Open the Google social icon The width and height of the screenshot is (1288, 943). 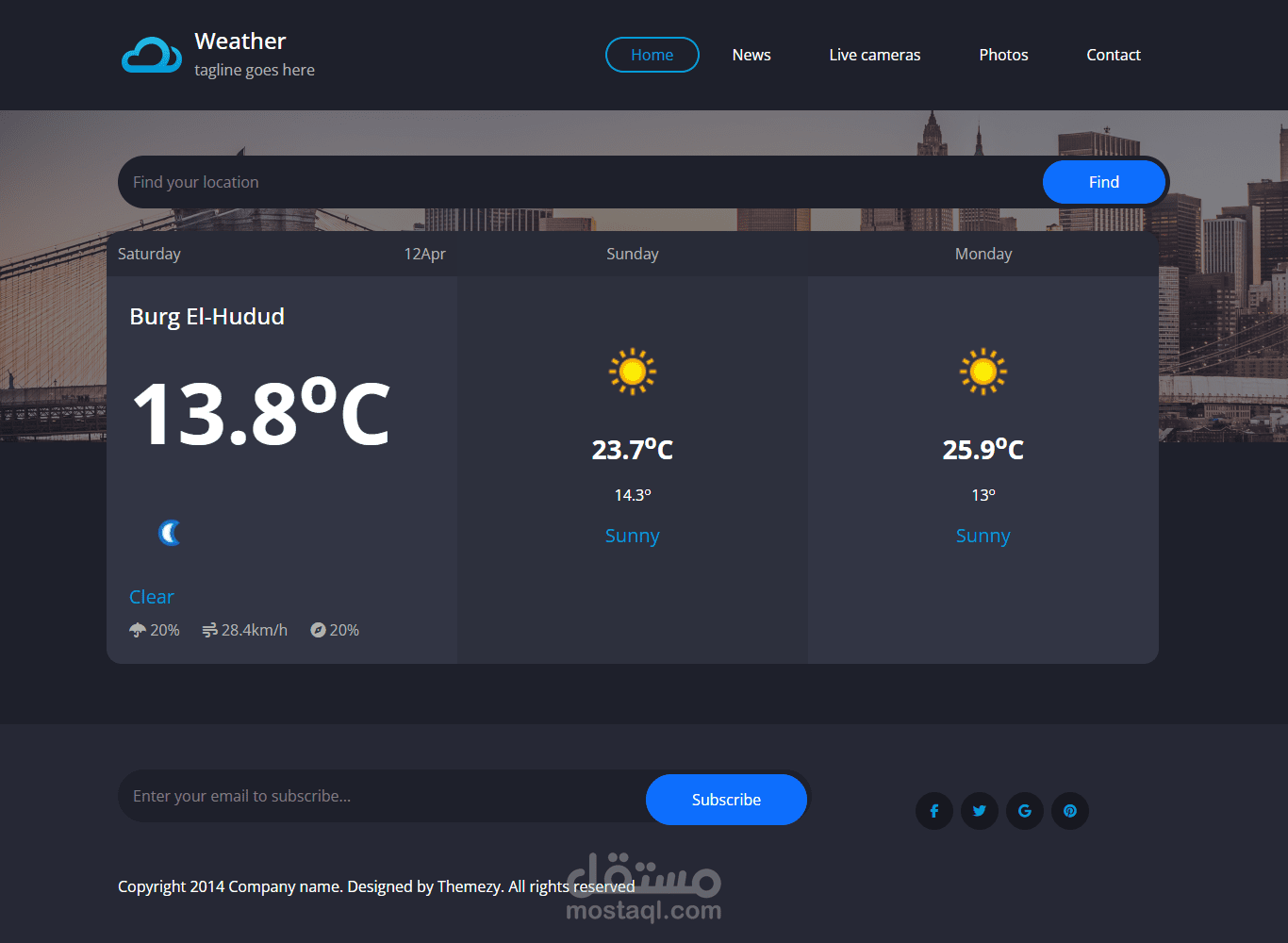pyautogui.click(x=1025, y=811)
